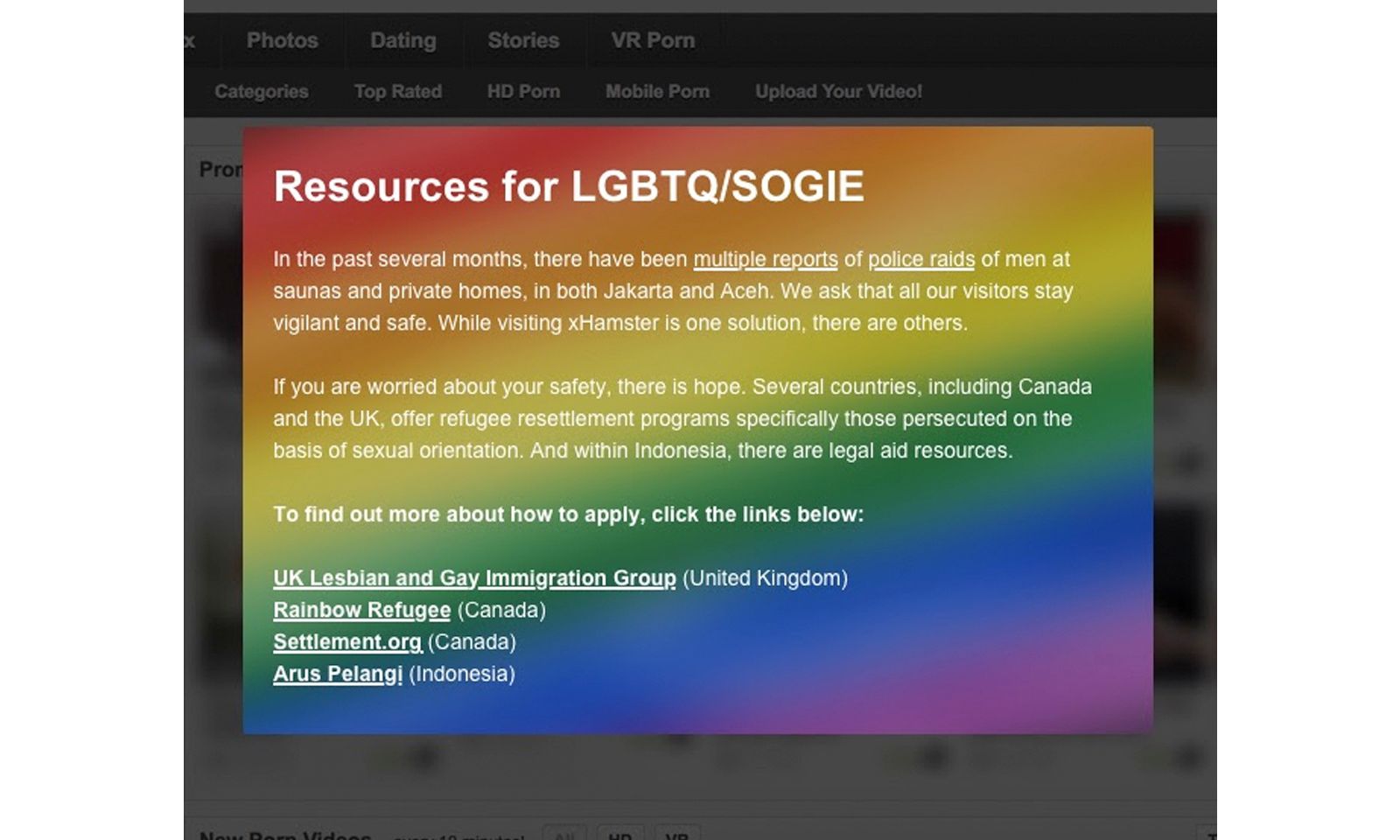
Task: Select Top Rated in the sub-navigation
Action: tap(398, 91)
